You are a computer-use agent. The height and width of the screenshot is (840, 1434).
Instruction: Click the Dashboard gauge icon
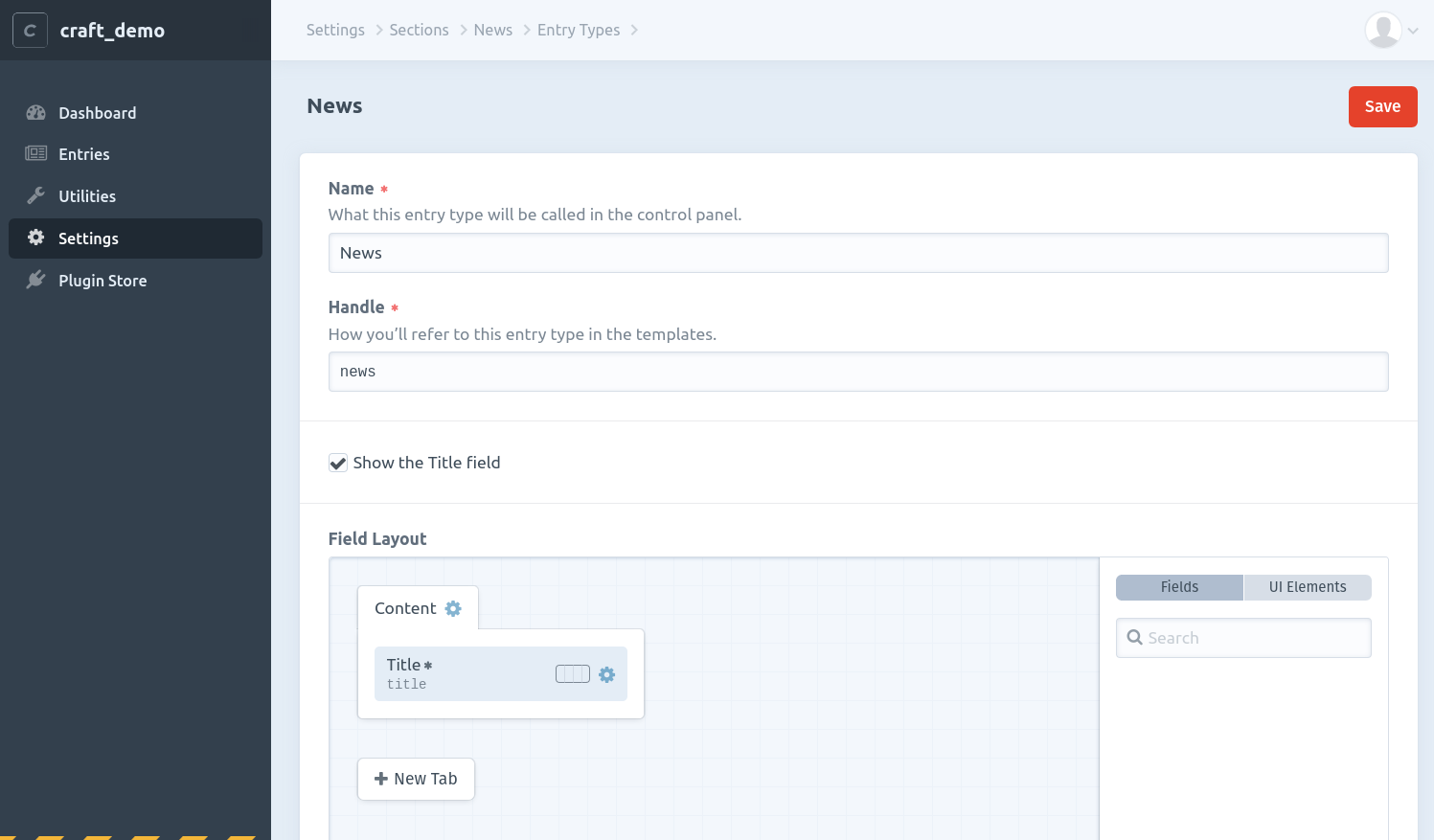point(36,113)
